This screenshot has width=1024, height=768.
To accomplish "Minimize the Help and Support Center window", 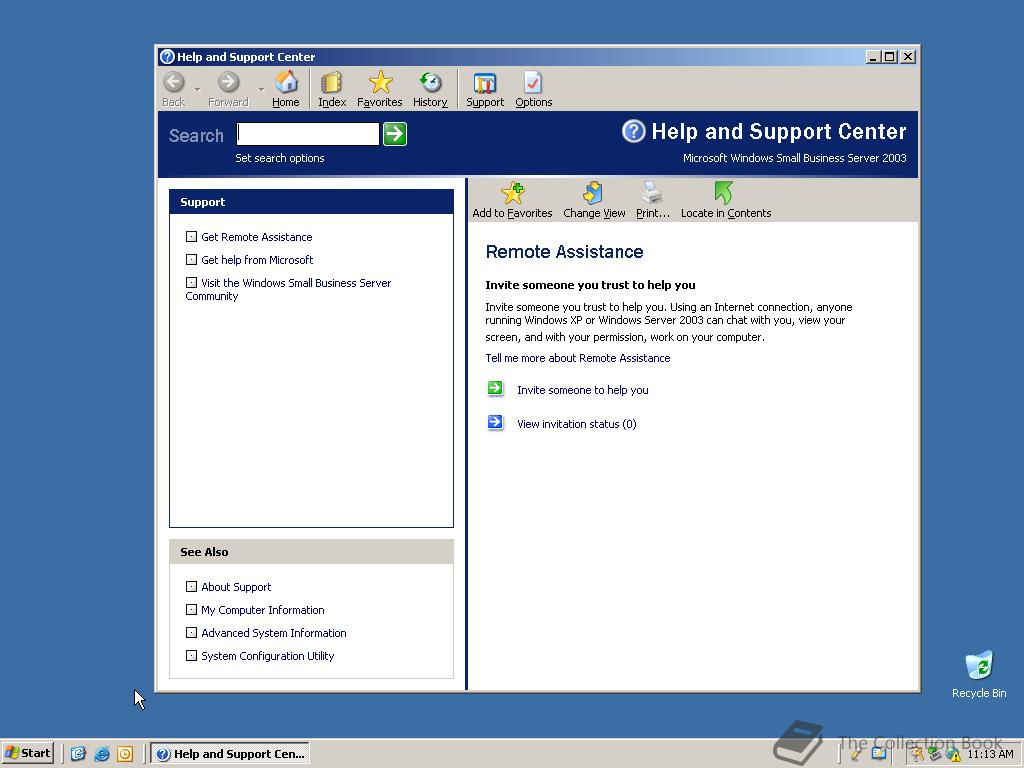I will click(x=873, y=57).
